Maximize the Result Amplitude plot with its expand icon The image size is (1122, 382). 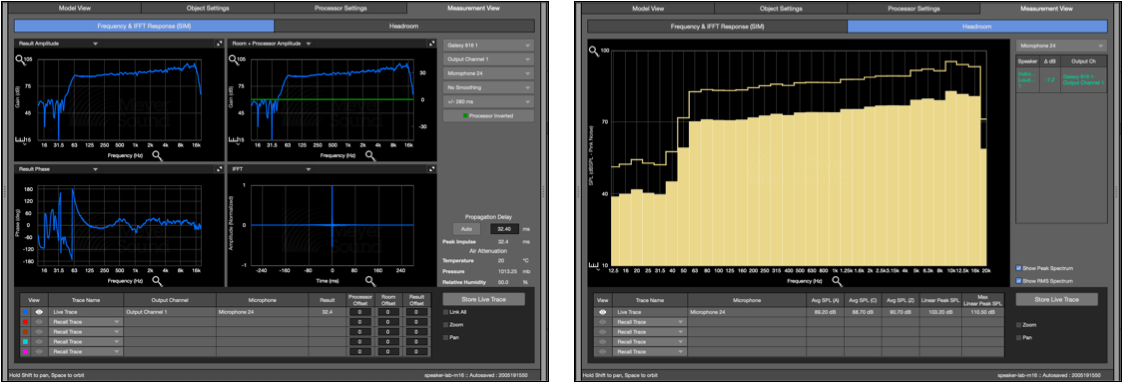(220, 44)
